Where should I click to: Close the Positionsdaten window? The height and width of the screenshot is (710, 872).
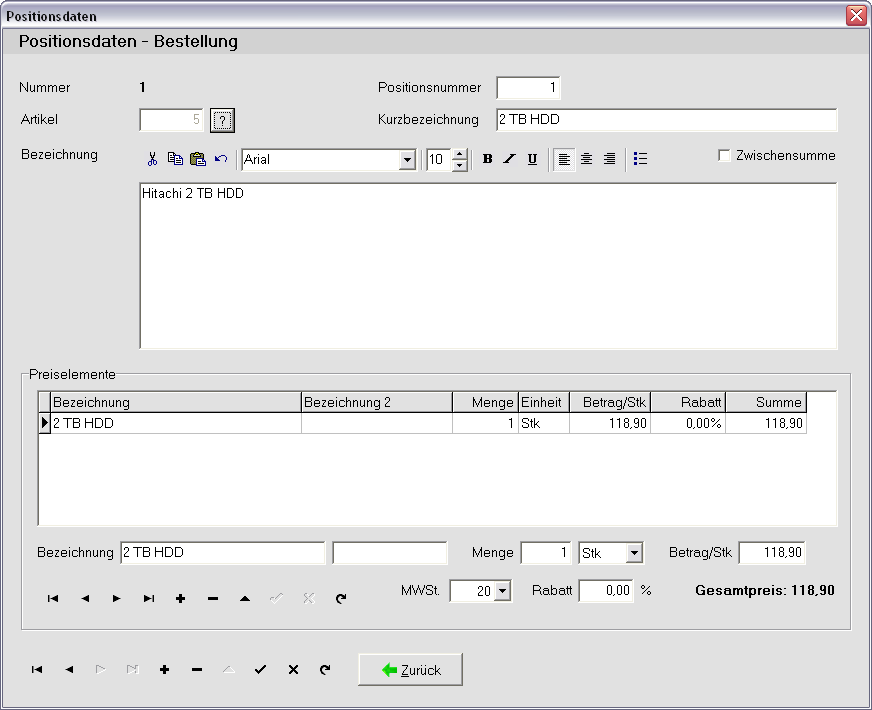[856, 16]
